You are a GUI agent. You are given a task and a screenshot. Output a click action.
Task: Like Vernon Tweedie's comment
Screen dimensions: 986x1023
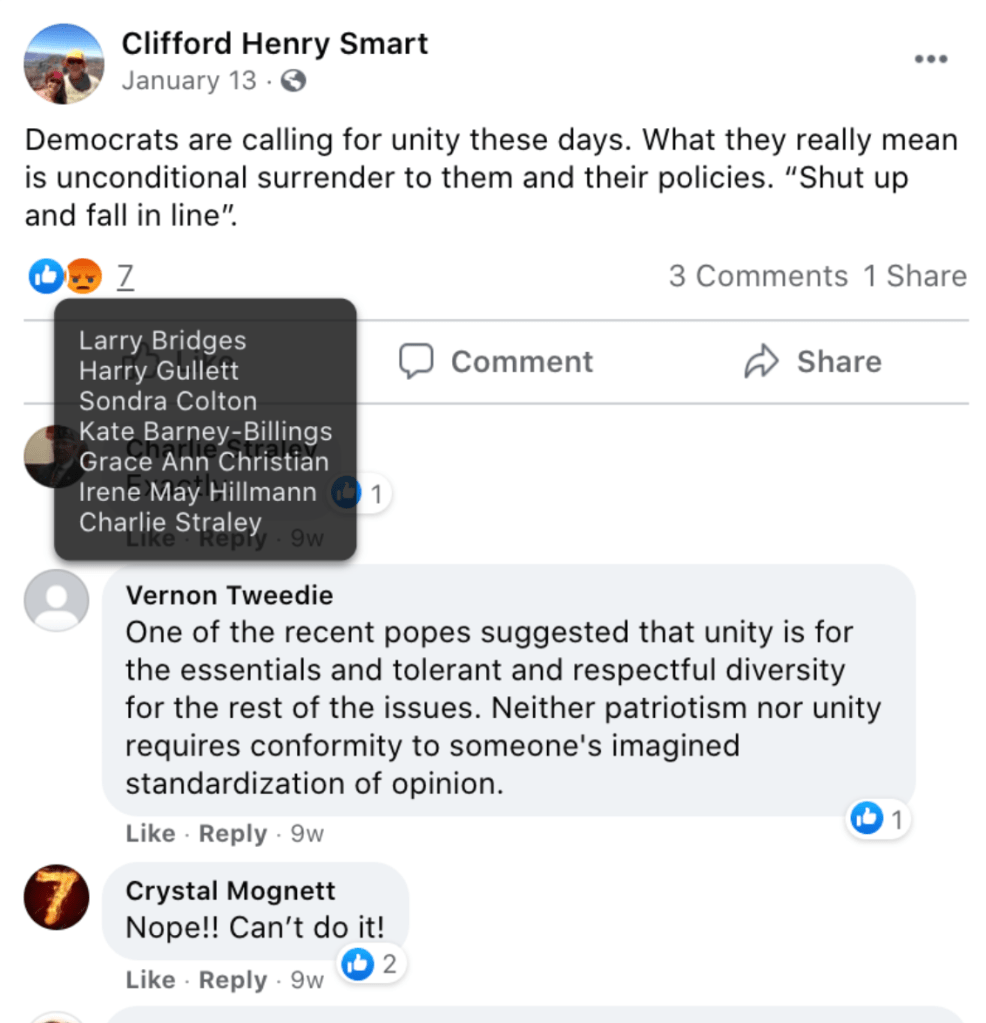(x=150, y=834)
